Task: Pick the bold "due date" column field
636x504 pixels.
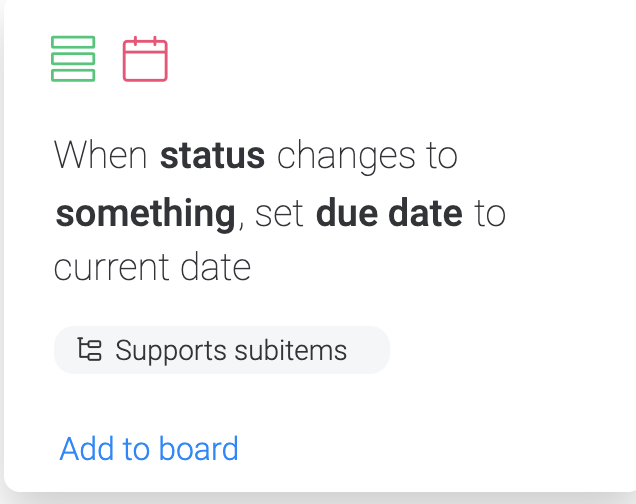Action: [x=389, y=213]
